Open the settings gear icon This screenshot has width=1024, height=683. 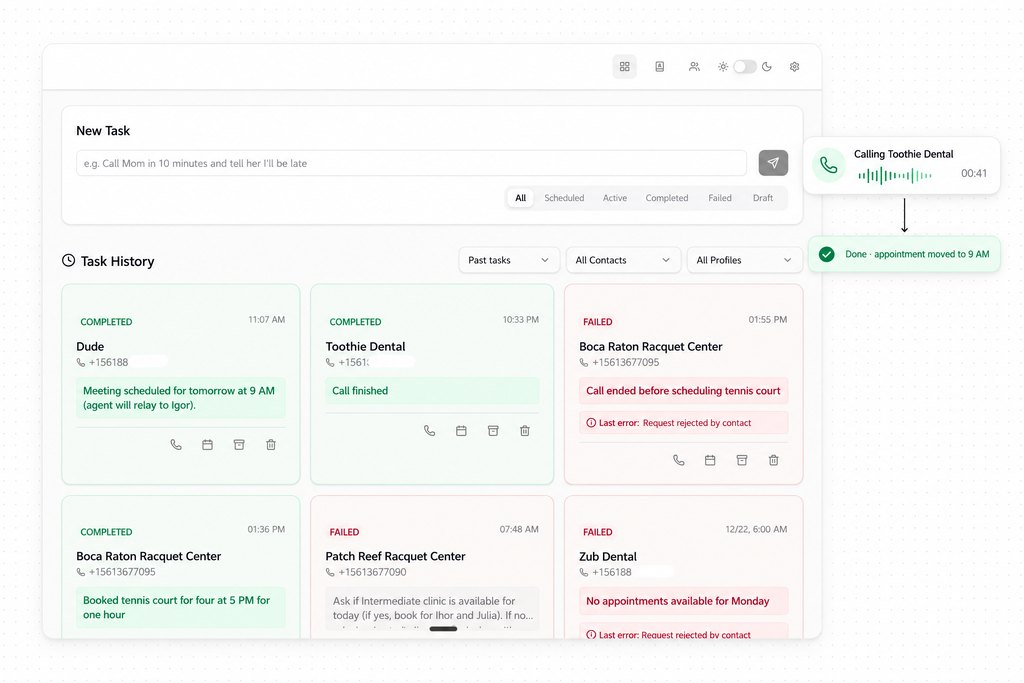point(794,67)
